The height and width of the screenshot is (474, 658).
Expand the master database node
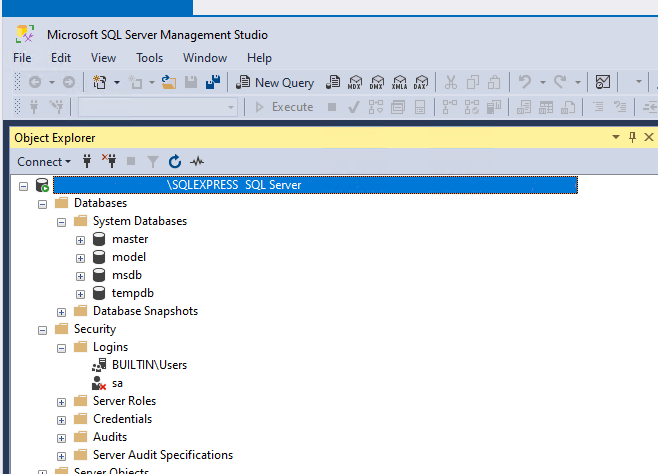(x=80, y=240)
